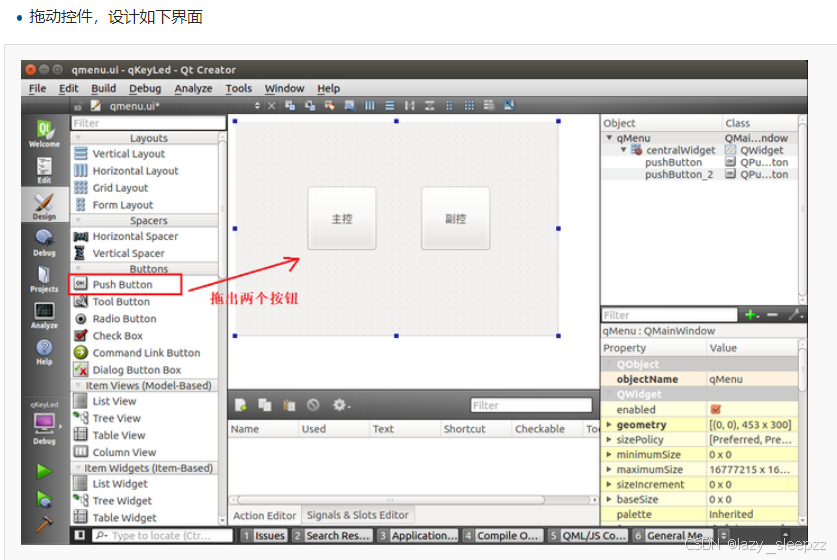The image size is (837, 560).
Task: Switch to Action Editor tab
Action: (264, 516)
